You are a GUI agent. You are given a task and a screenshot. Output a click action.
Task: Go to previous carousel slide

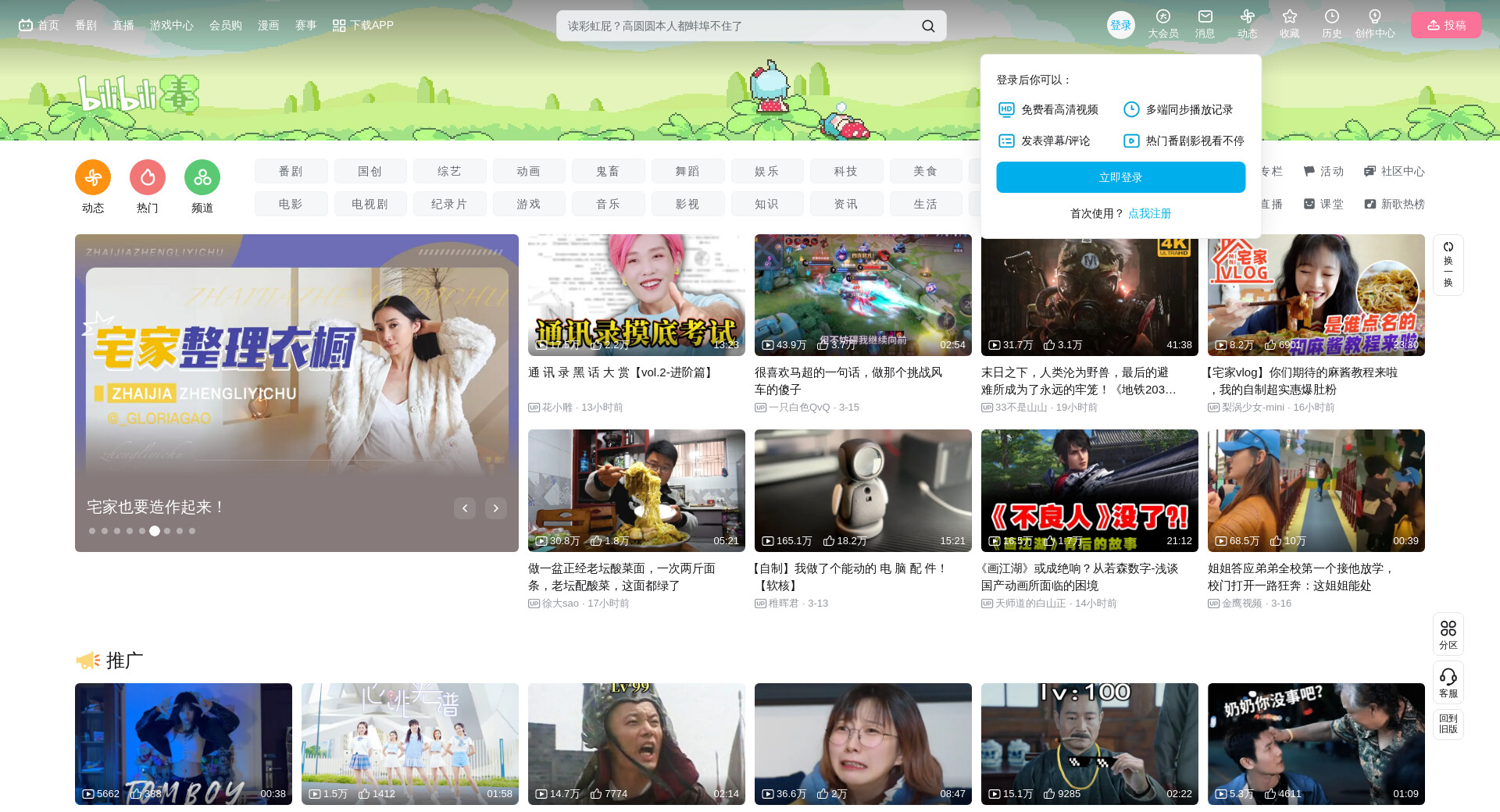[x=465, y=508]
